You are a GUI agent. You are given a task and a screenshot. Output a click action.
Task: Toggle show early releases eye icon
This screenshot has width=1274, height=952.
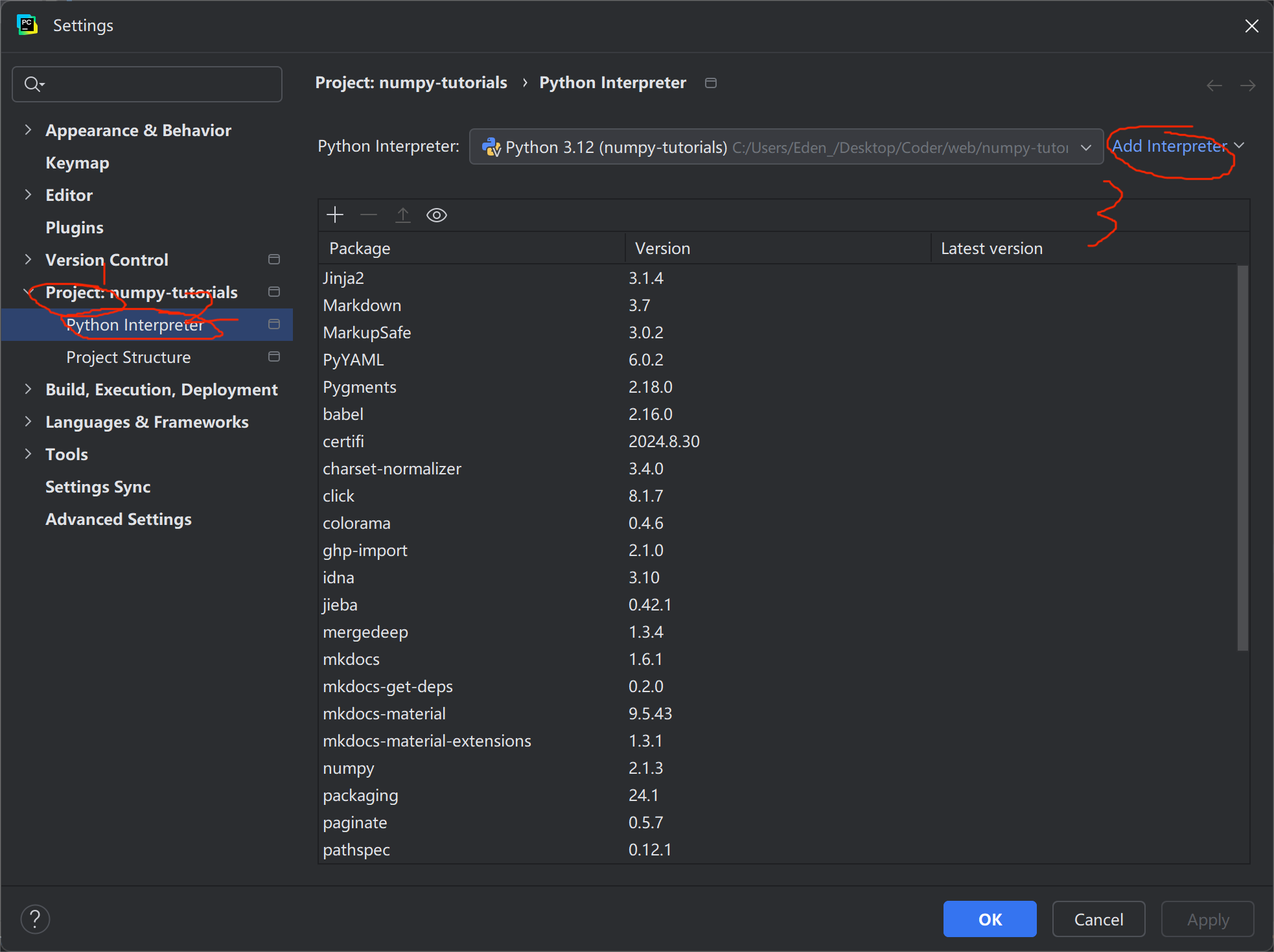click(437, 215)
